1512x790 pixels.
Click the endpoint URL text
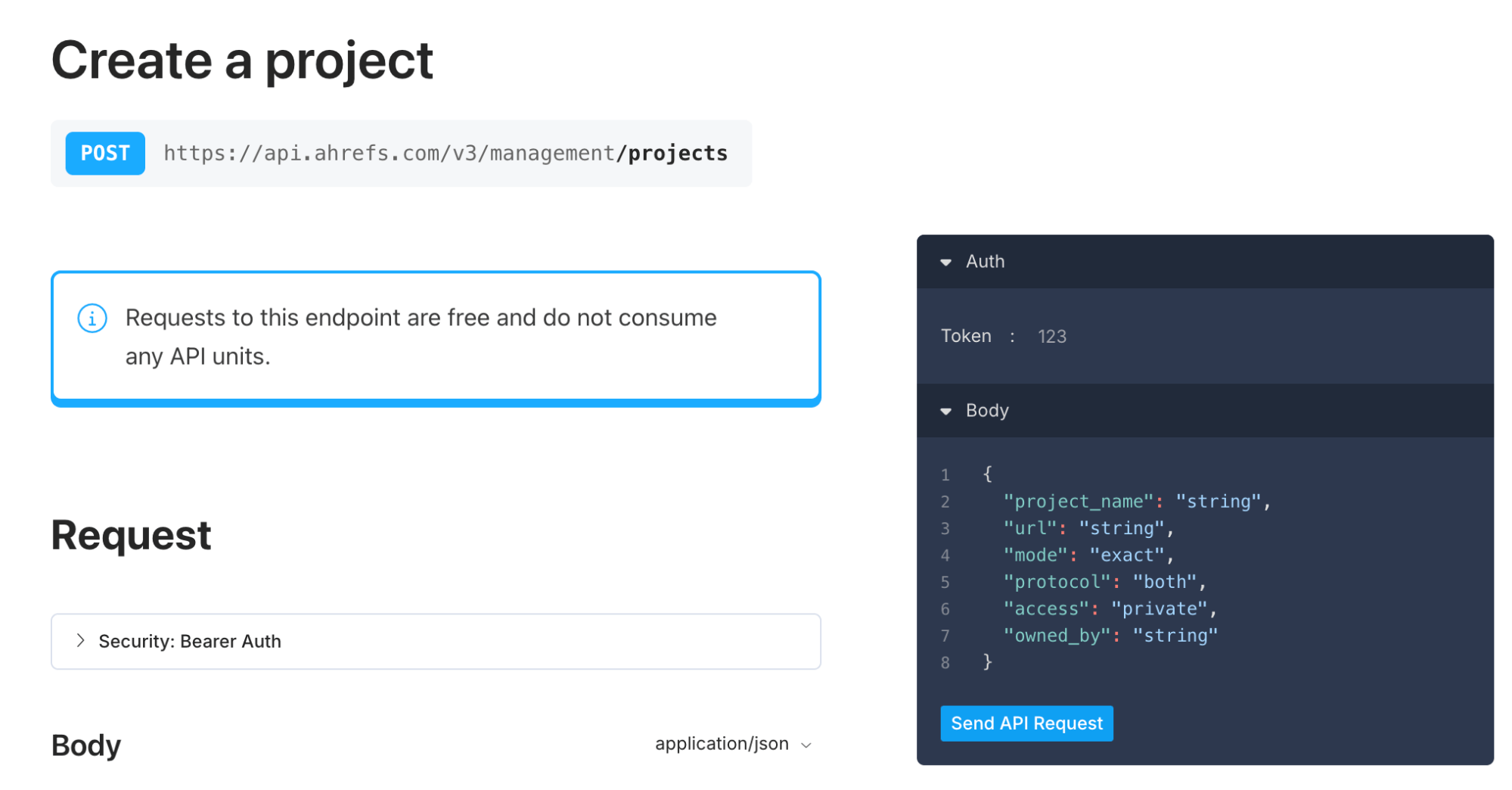pos(445,154)
